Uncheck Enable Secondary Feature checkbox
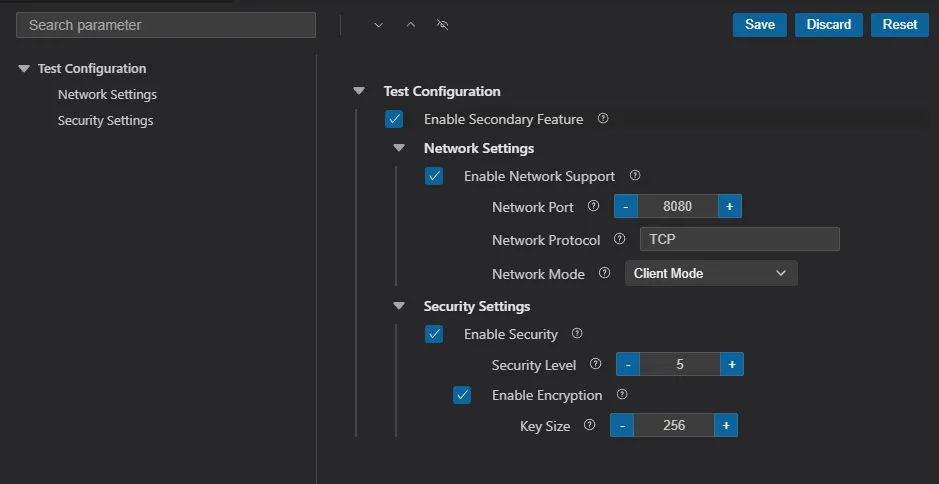The image size is (939, 484). click(x=394, y=119)
